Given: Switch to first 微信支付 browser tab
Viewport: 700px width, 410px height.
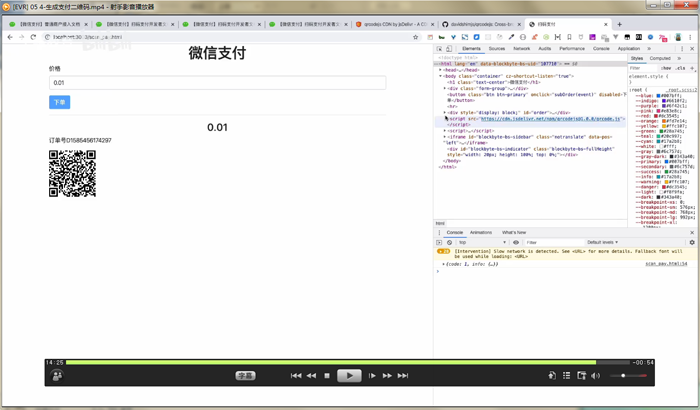Looking at the screenshot, I should (48, 24).
